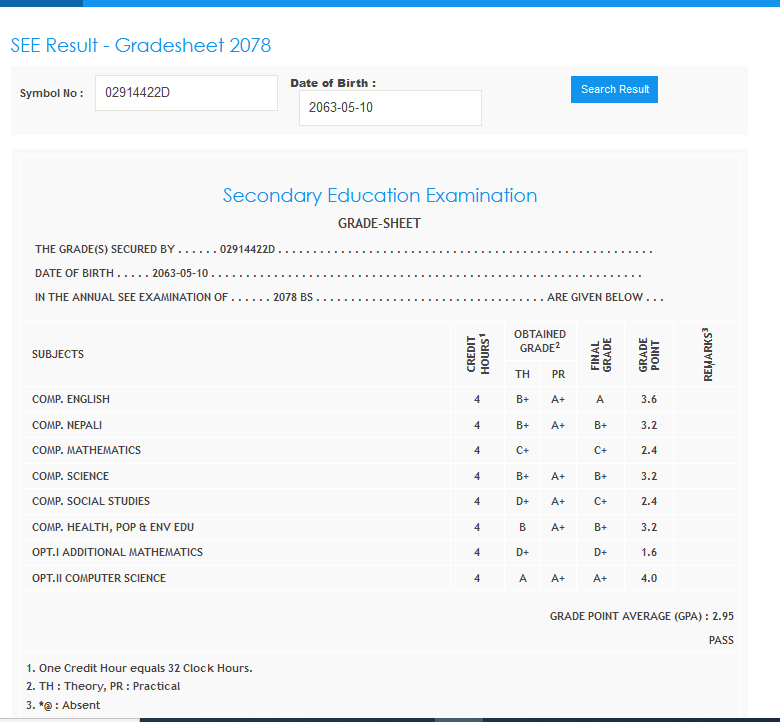The width and height of the screenshot is (780, 722).
Task: Focus the Date of Birth input field
Action: pyautogui.click(x=390, y=108)
